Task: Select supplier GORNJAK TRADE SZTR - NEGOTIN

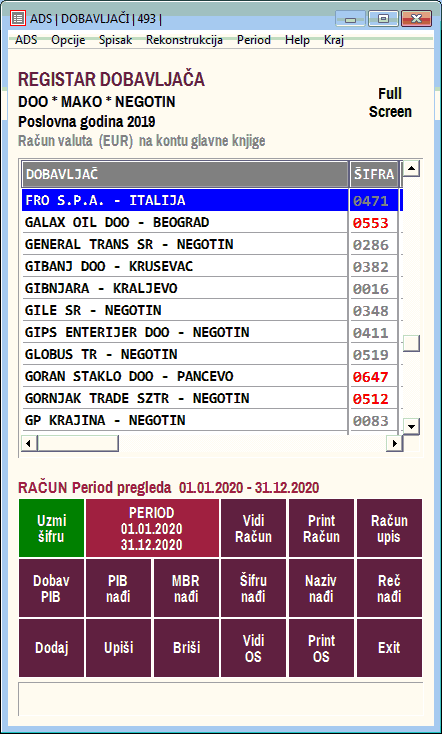Action: click(x=185, y=398)
